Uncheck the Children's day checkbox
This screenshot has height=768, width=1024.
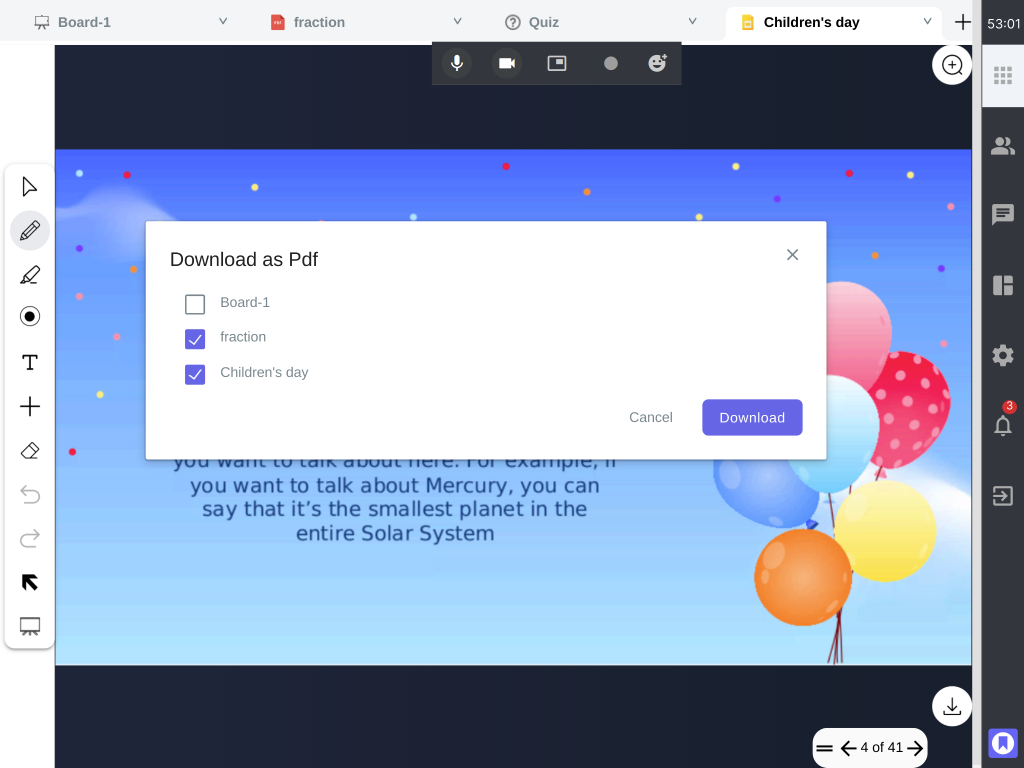[195, 374]
